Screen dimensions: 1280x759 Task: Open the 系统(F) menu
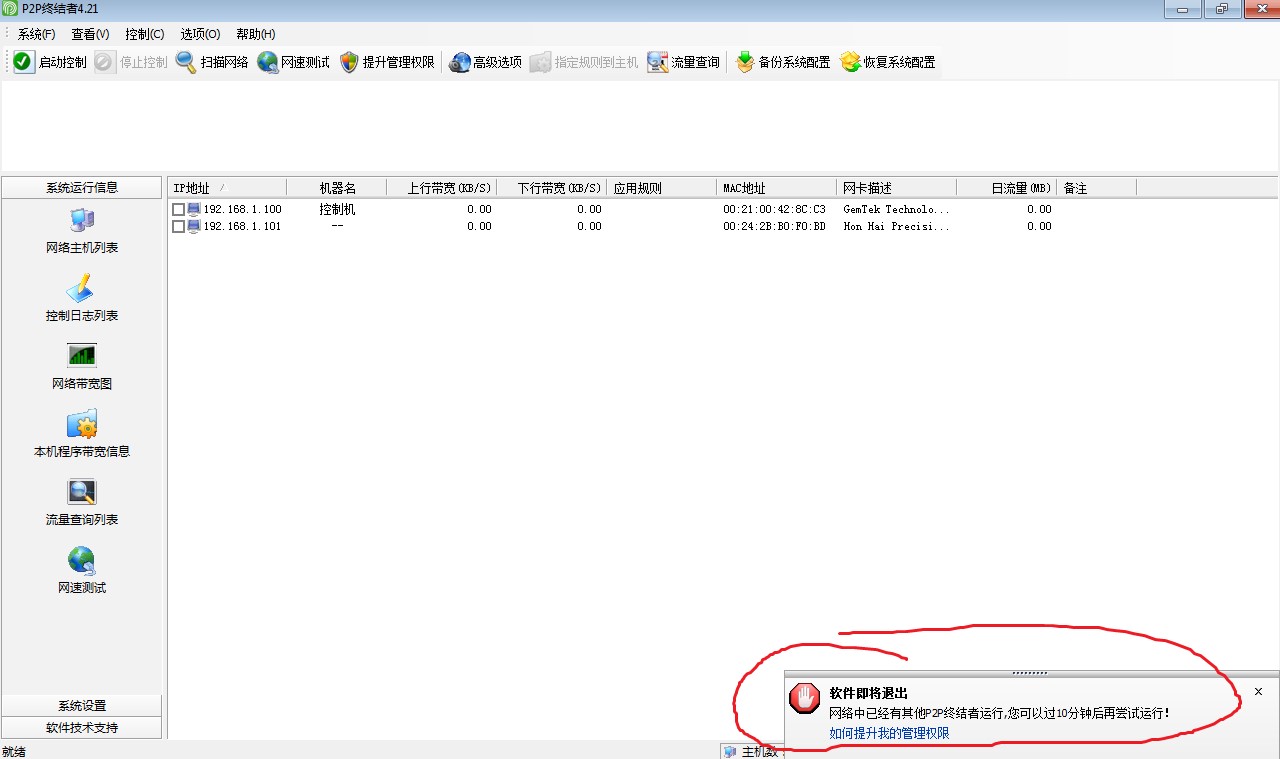36,34
